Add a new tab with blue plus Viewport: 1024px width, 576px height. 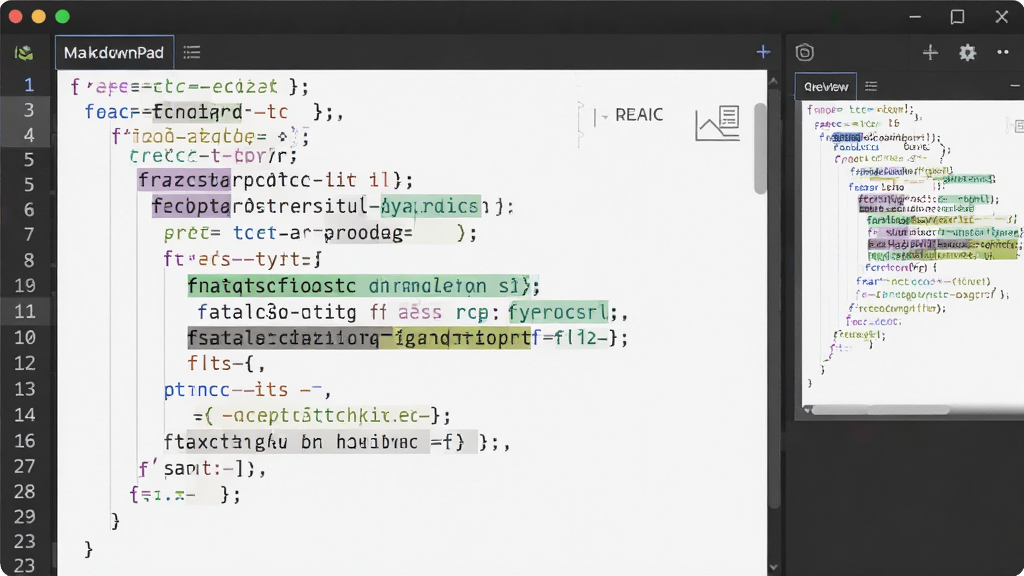763,52
